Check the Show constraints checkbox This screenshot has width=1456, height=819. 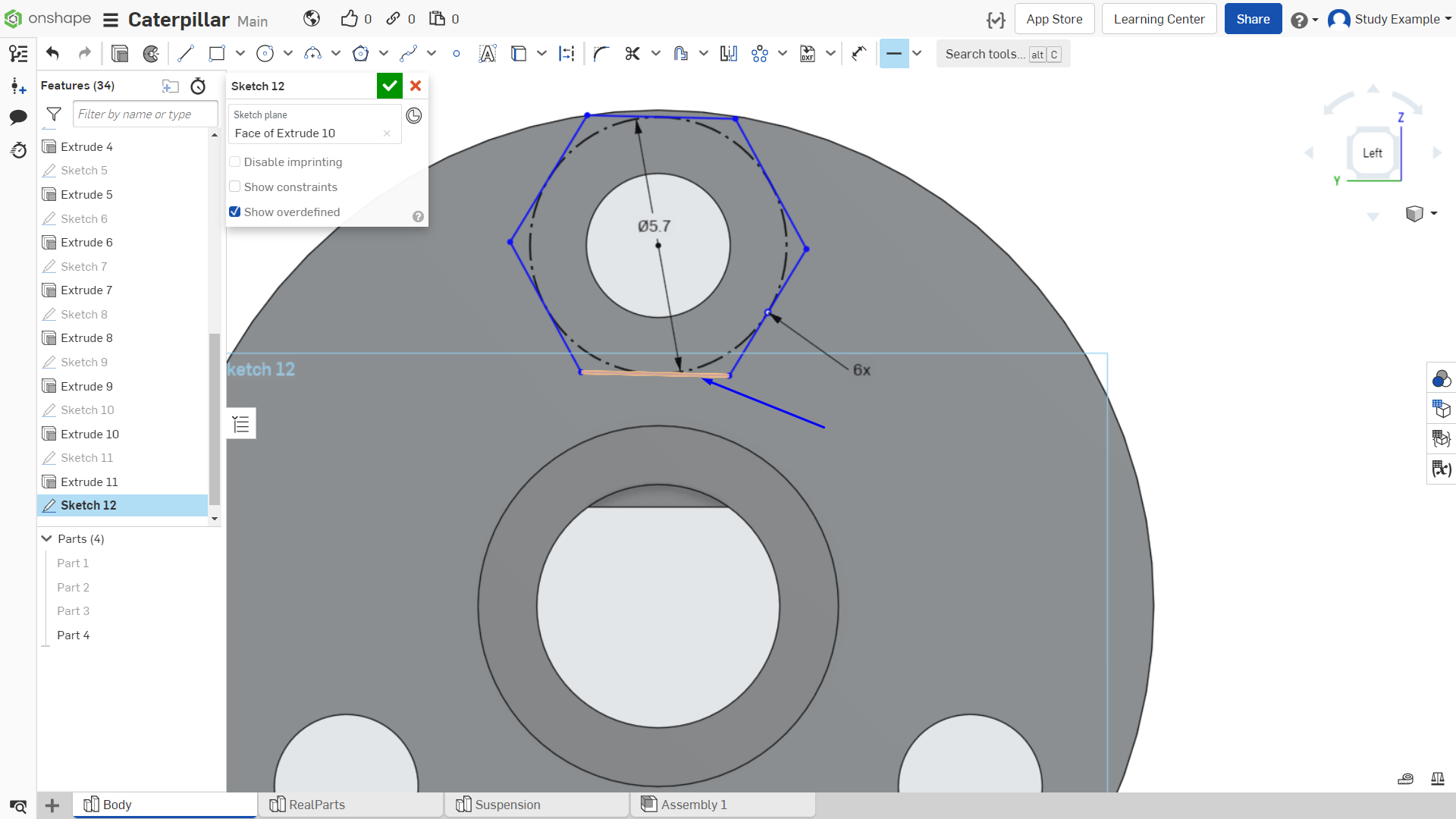[235, 187]
